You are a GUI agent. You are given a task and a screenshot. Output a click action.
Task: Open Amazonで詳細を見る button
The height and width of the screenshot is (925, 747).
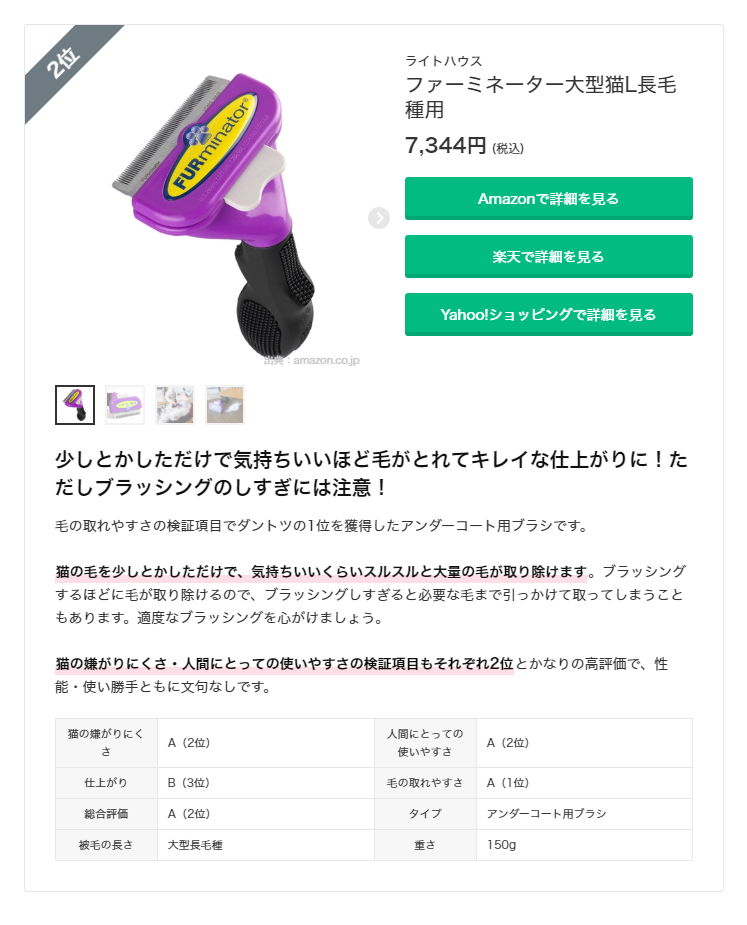click(548, 199)
